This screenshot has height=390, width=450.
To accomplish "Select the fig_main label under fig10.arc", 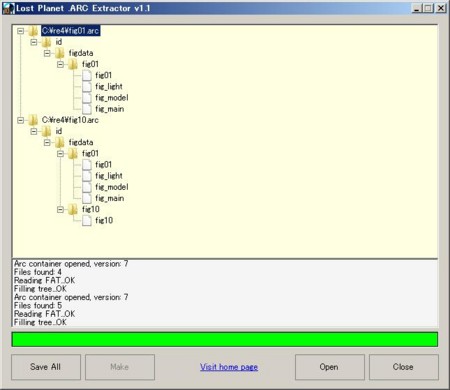I will pyautogui.click(x=110, y=198).
